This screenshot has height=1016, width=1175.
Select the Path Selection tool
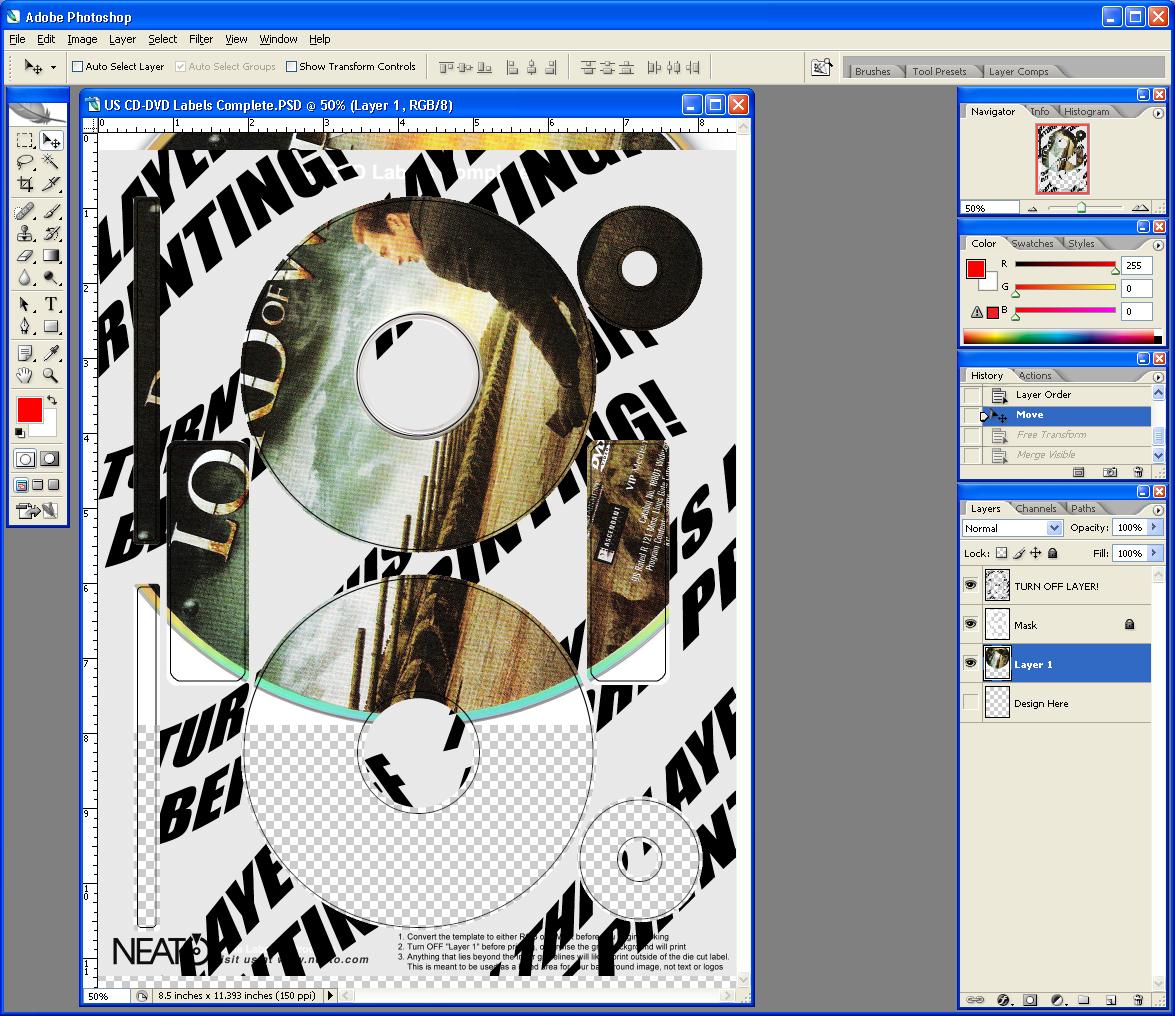tap(25, 304)
